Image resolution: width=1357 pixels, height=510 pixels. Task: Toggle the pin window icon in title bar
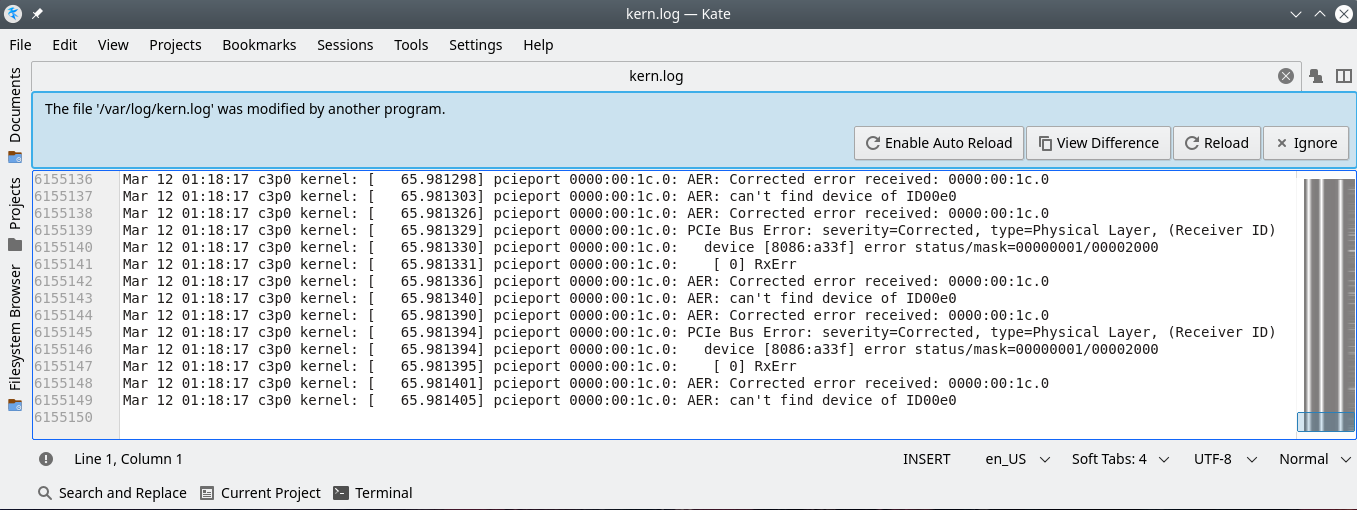pos(37,14)
